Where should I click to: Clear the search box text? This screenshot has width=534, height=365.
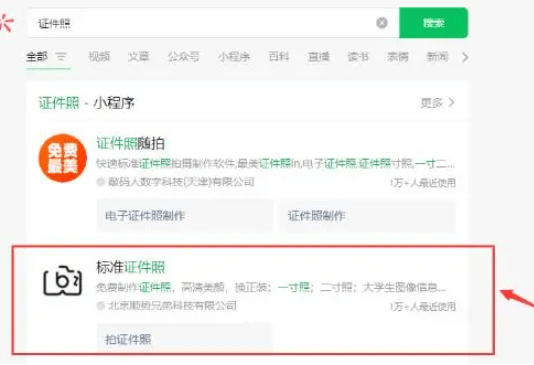coord(382,23)
